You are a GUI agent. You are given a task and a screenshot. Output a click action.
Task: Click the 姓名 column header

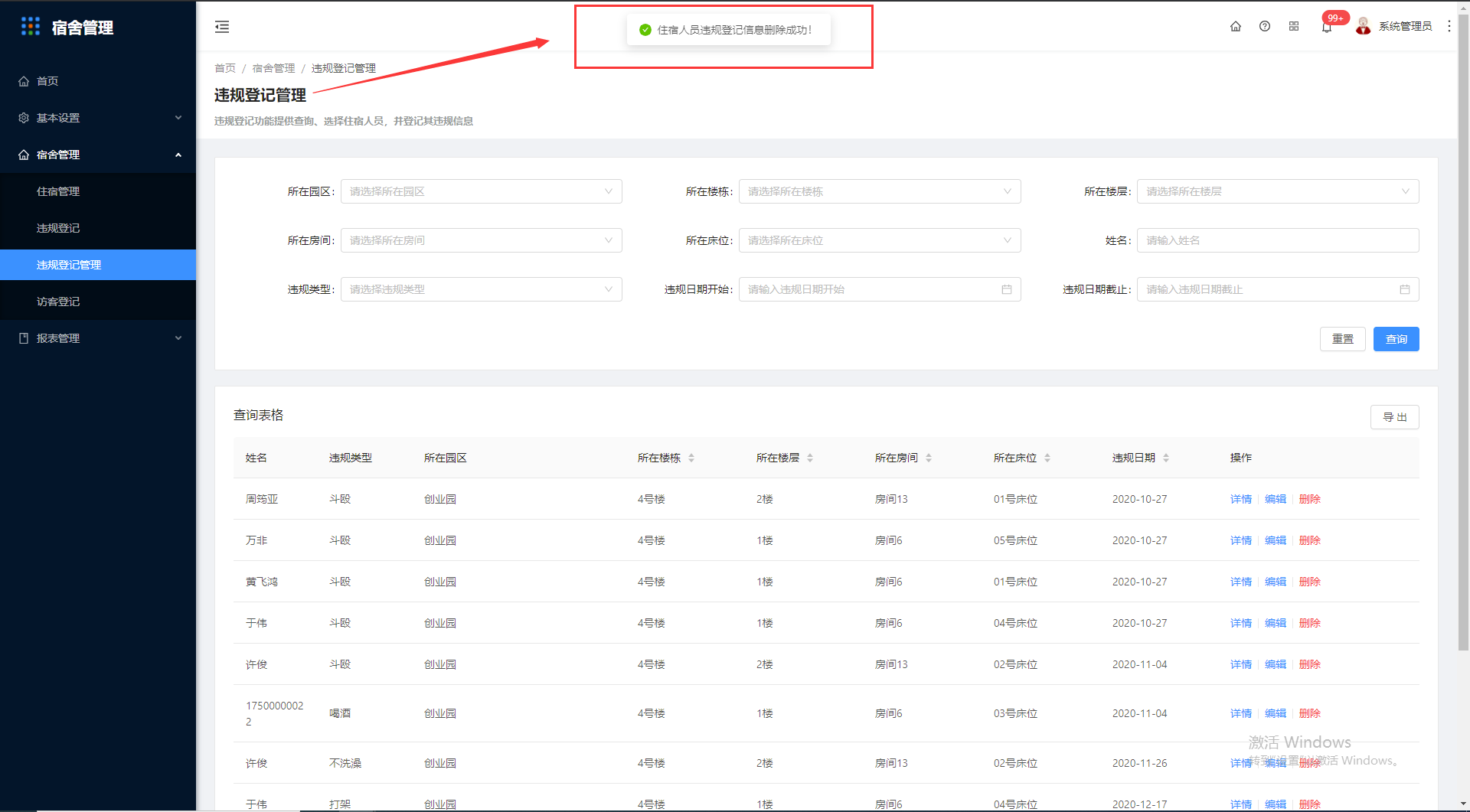[x=256, y=458]
